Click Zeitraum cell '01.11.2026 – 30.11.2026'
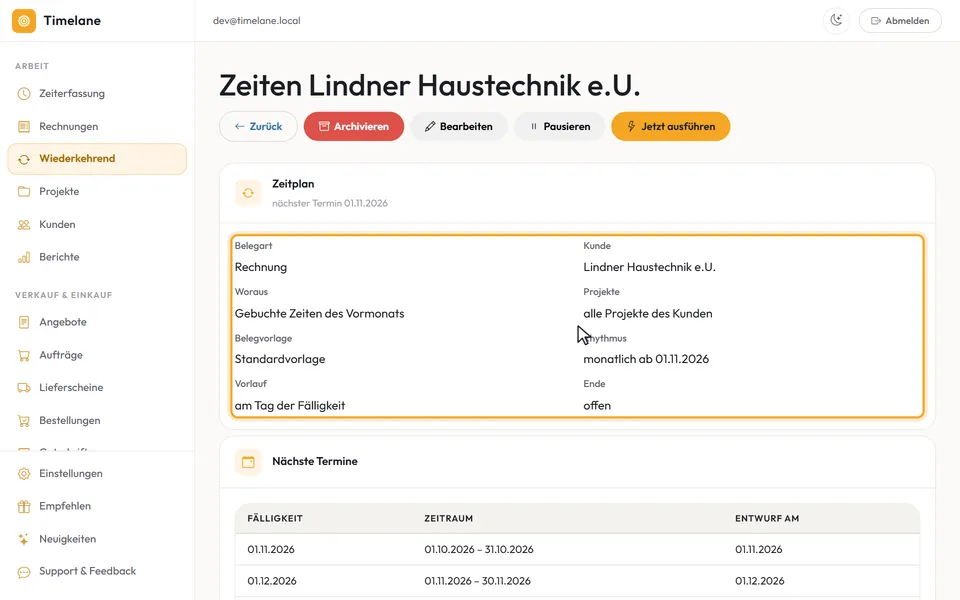Viewport: 960px width, 600px height. [x=478, y=581]
